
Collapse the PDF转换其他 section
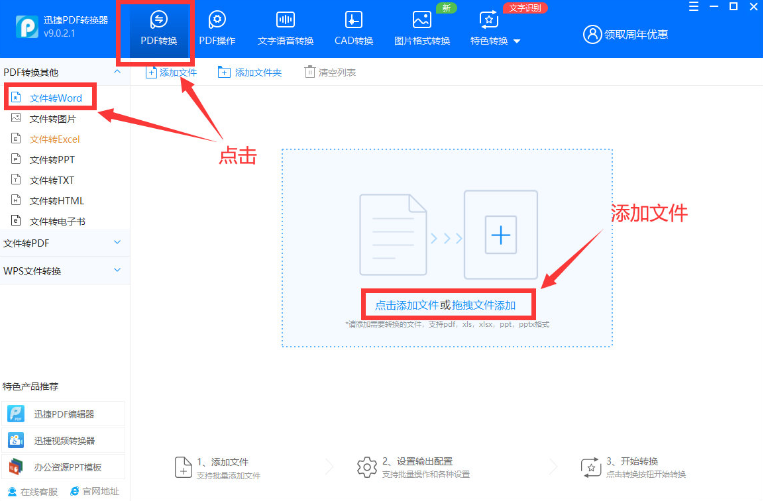117,72
